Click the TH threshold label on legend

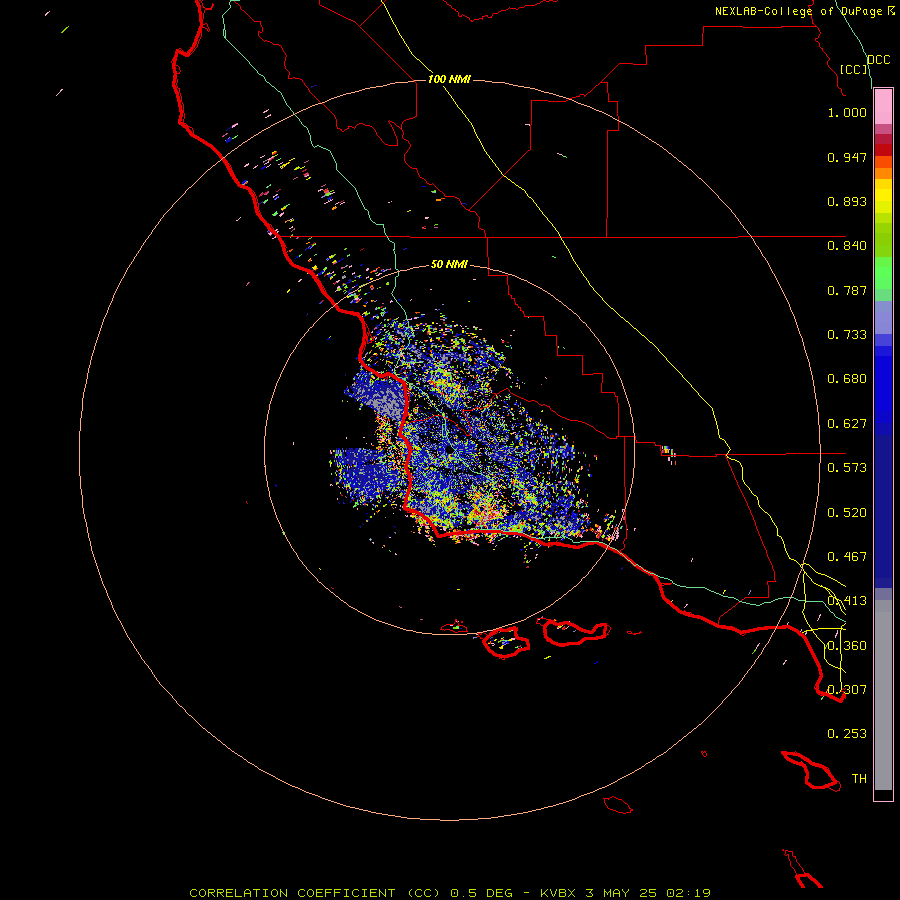pyautogui.click(x=859, y=779)
